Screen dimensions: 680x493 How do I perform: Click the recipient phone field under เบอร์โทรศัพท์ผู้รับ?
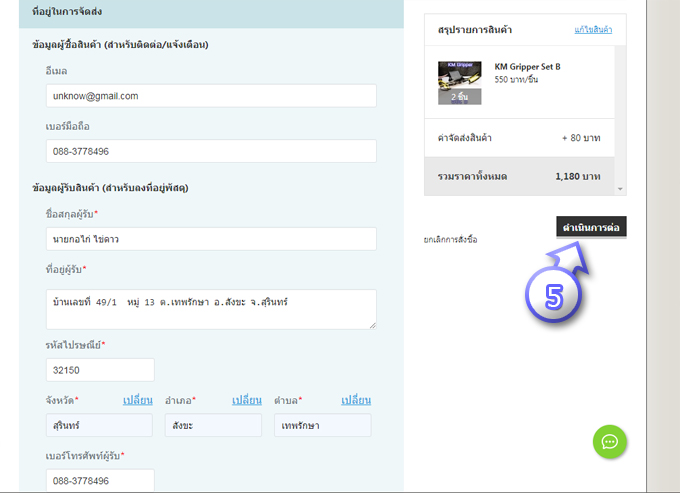point(100,480)
